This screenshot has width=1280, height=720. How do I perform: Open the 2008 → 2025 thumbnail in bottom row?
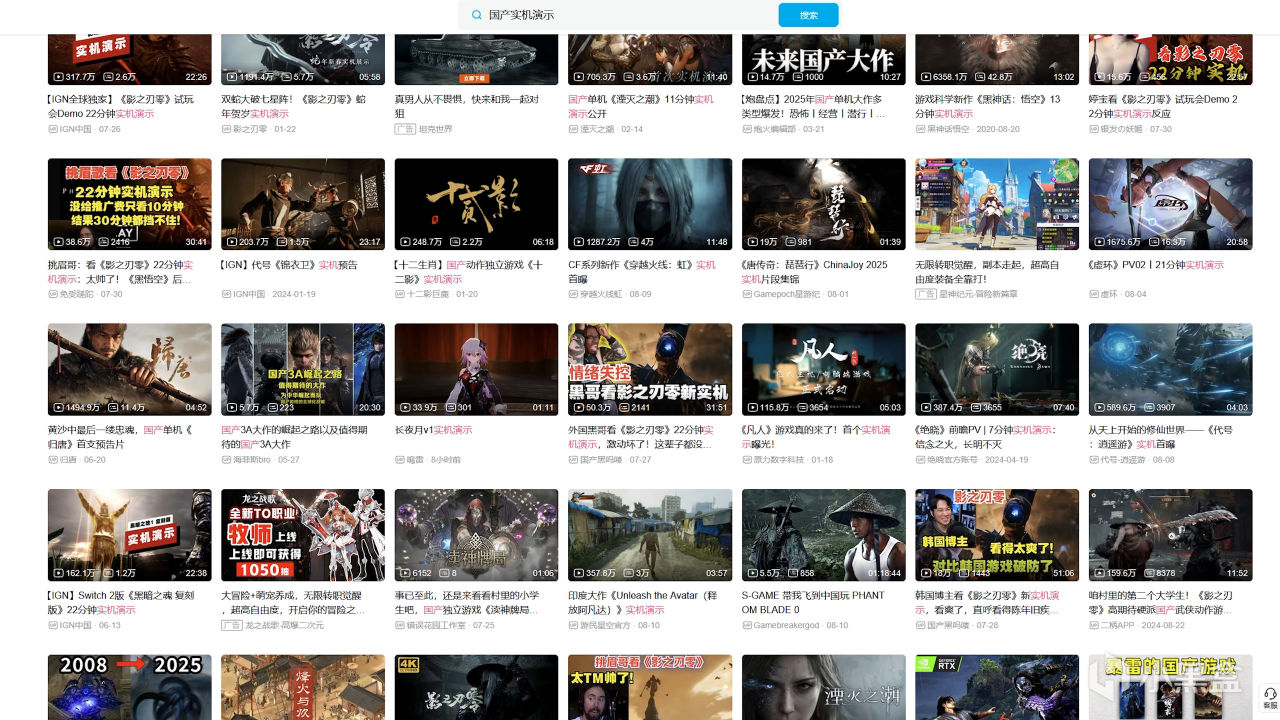click(x=130, y=687)
